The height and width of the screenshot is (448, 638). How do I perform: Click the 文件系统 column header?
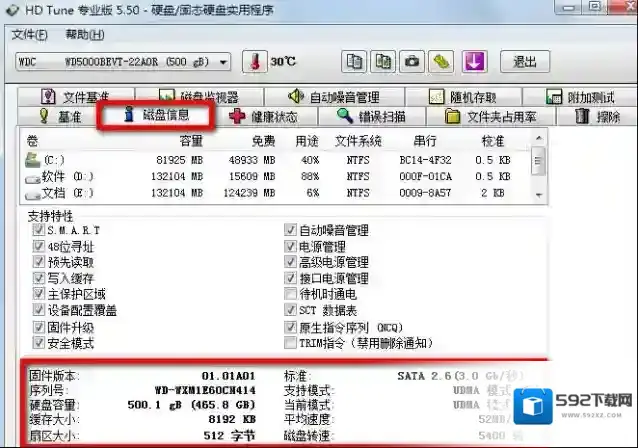coord(358,141)
